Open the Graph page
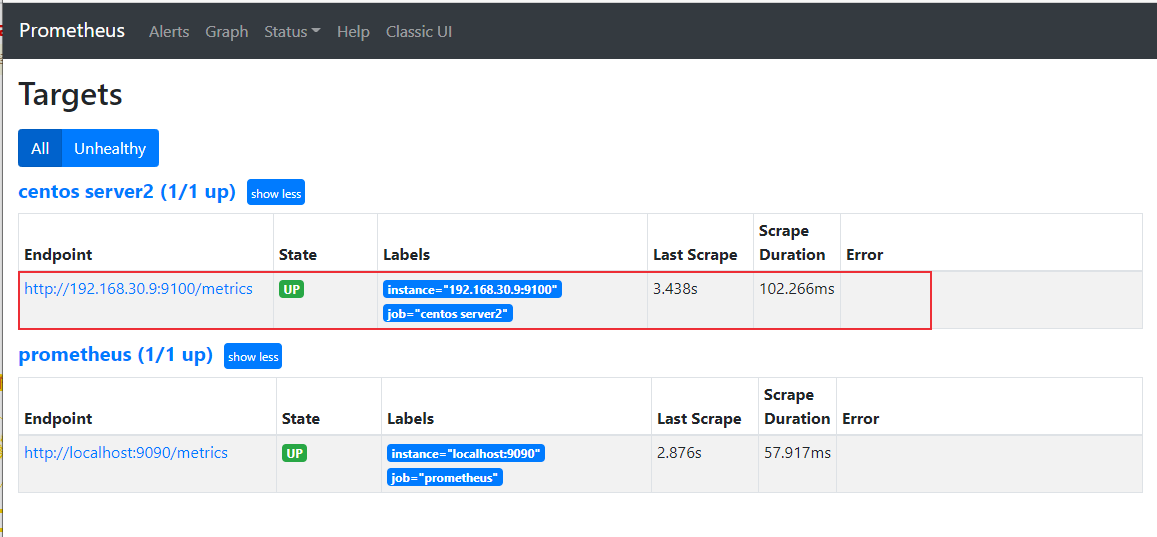The width and height of the screenshot is (1157, 537). [227, 32]
